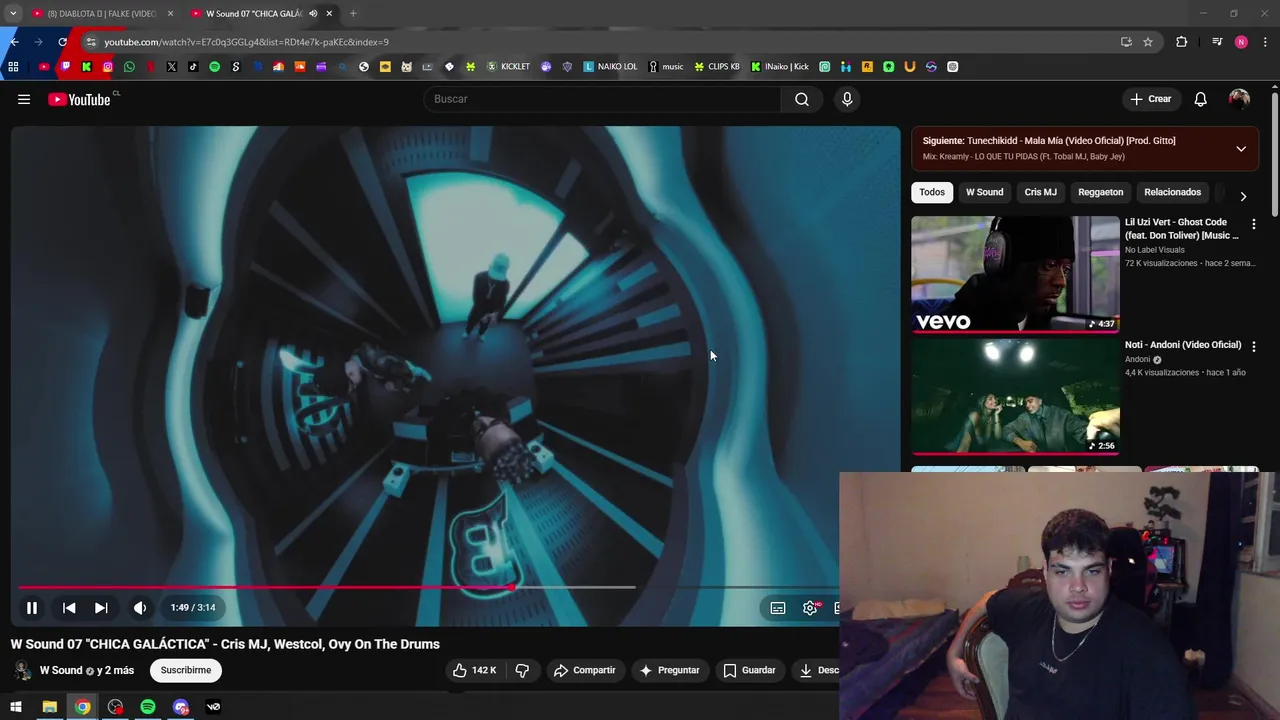
Task: Open the WhatsApp bookmark
Action: tap(129, 67)
